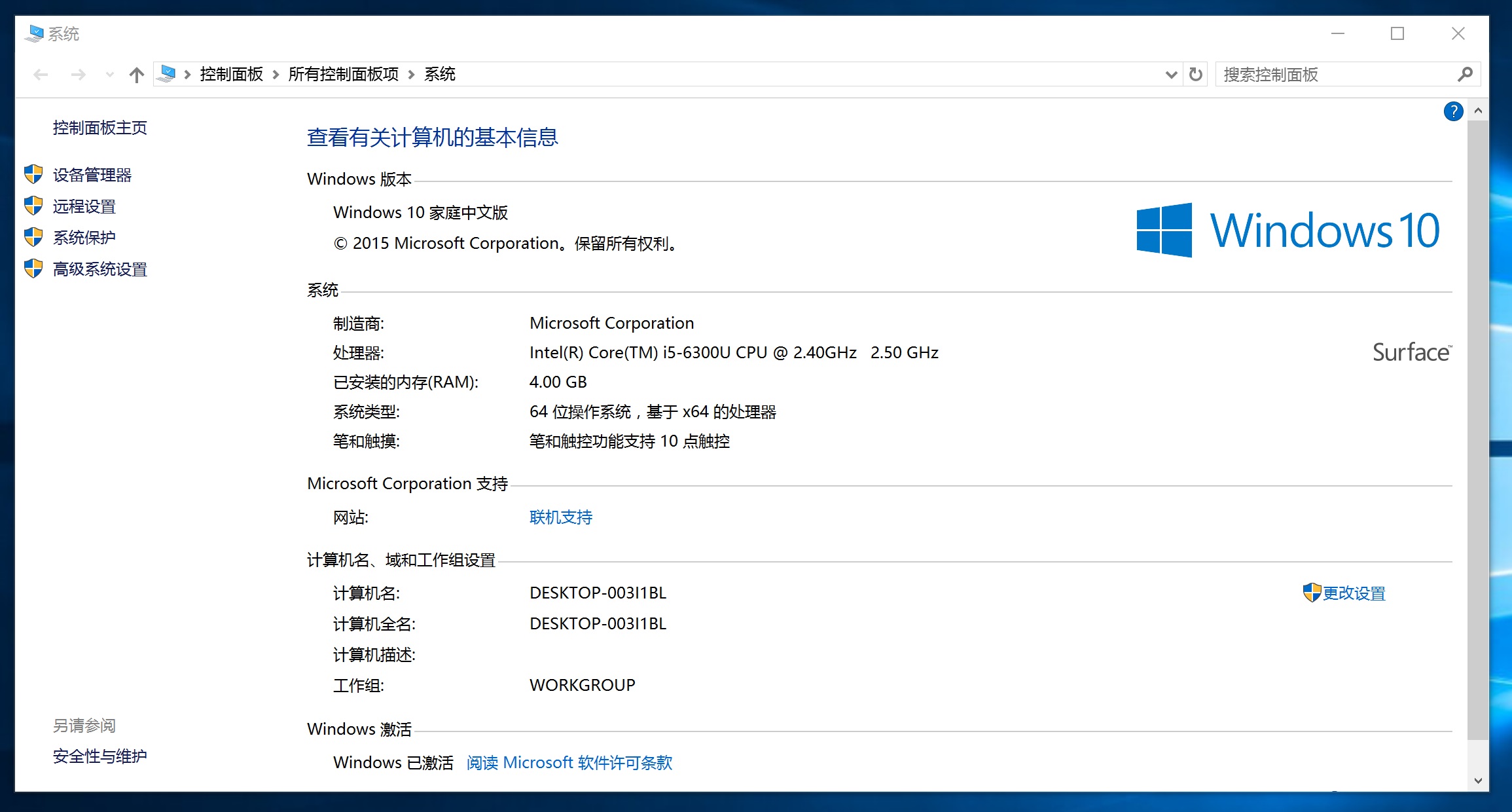Select the WORKGROUP value
This screenshot has width=1512, height=812.
(582, 686)
